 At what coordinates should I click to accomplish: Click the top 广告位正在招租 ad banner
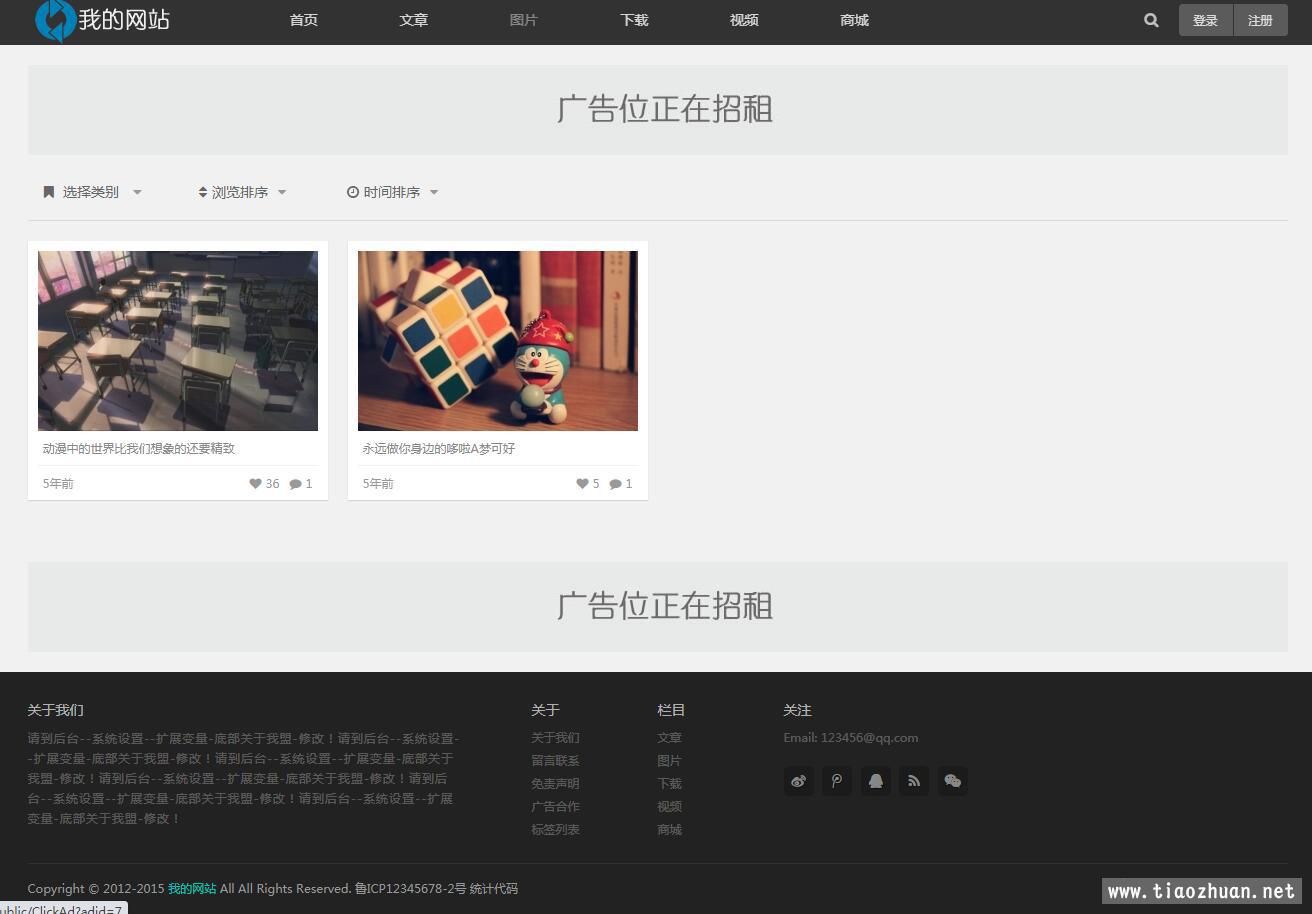coord(657,110)
